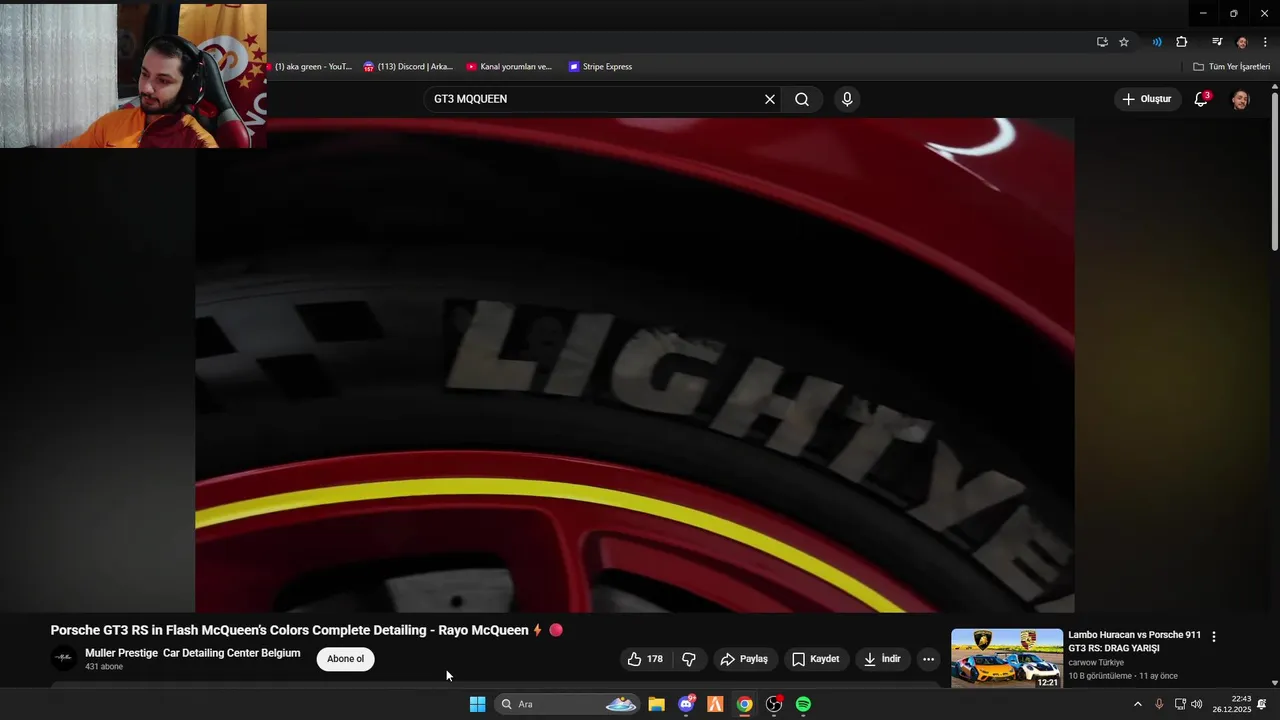Viewport: 1280px width, 720px height.
Task: Open the clock and date panel
Action: [x=1232, y=704]
